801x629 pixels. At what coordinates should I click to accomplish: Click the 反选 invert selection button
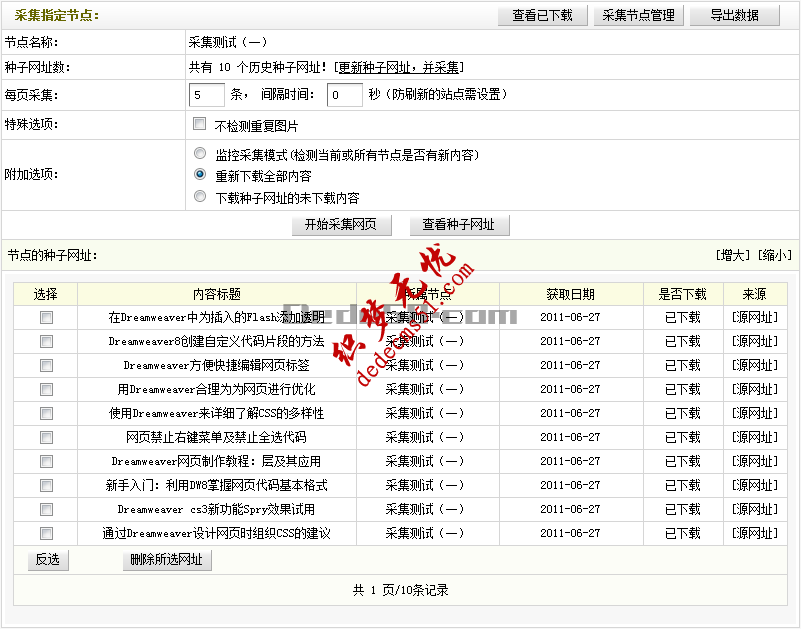point(45,560)
